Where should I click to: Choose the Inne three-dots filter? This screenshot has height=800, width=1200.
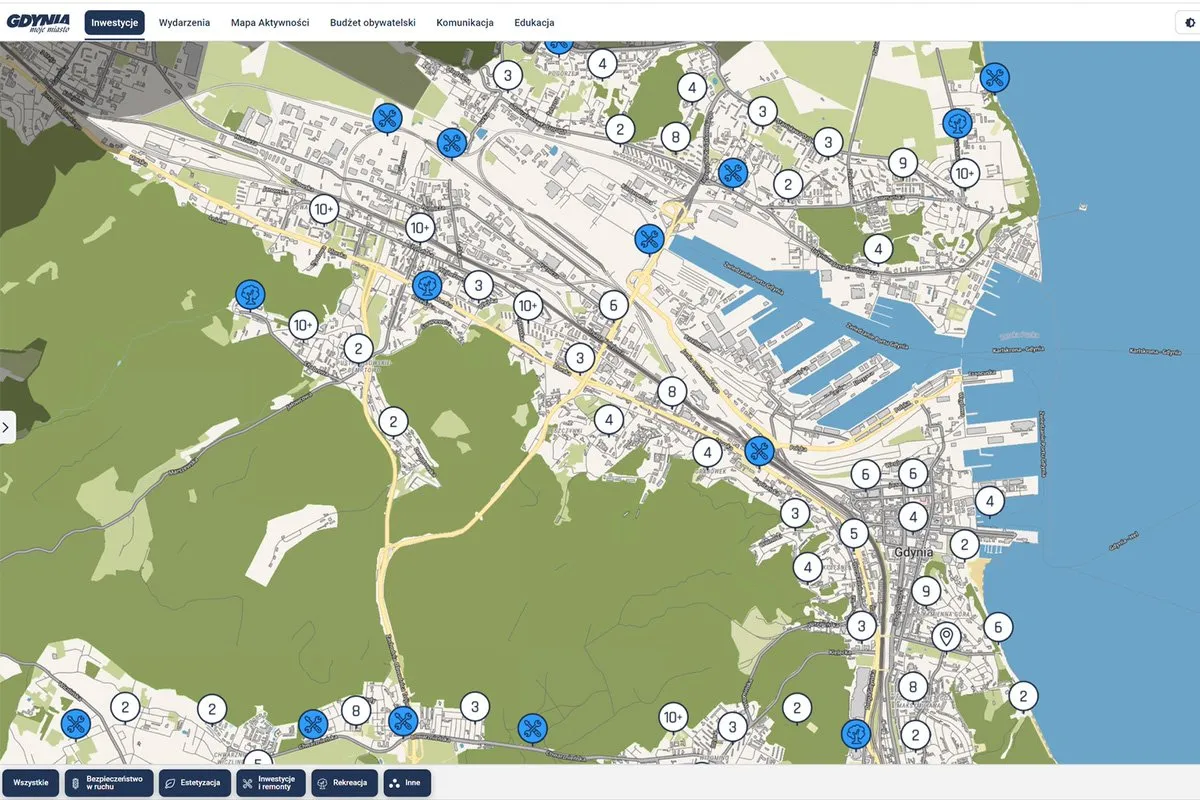click(407, 782)
